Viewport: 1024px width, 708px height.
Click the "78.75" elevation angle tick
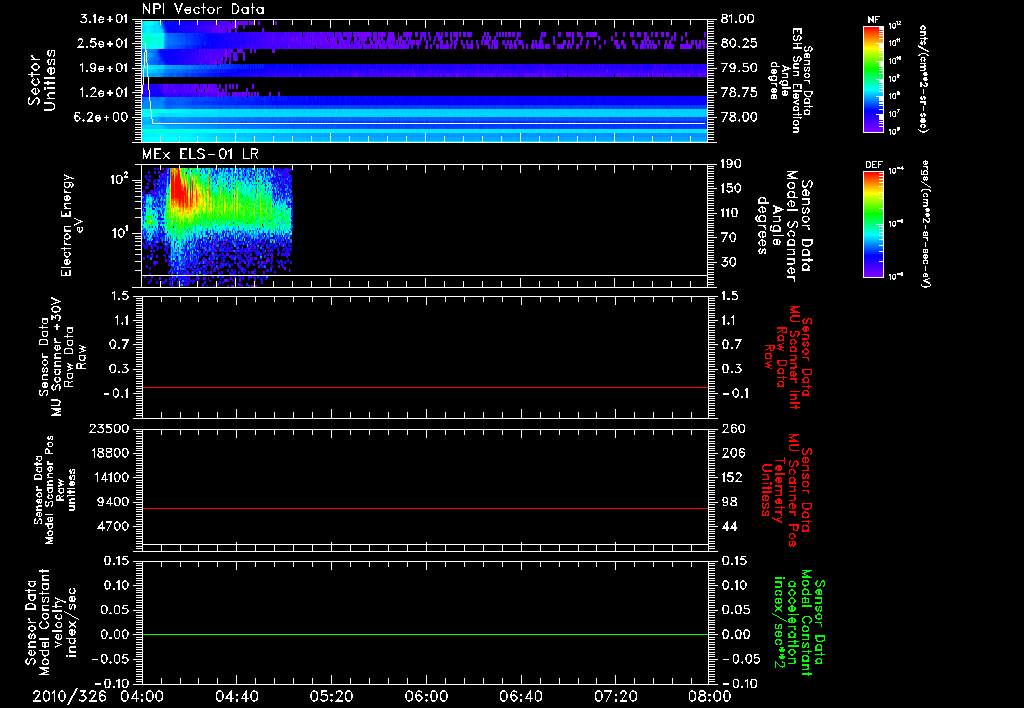point(739,93)
